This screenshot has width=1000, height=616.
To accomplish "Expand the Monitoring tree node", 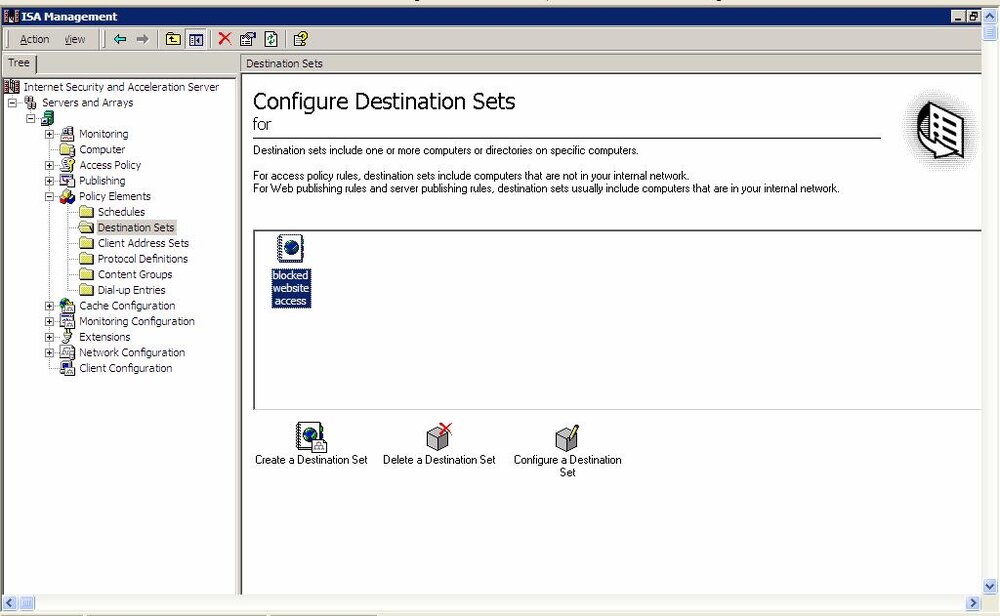I will pyautogui.click(x=49, y=134).
